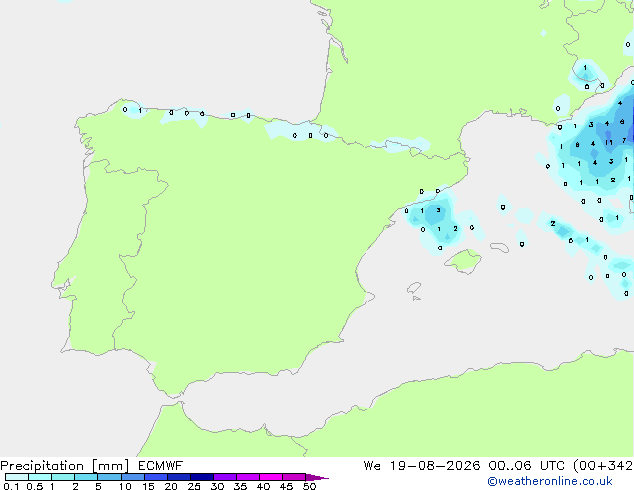Click the 5 mm legend color box
Image resolution: width=634 pixels, height=490 pixels.
point(109,477)
